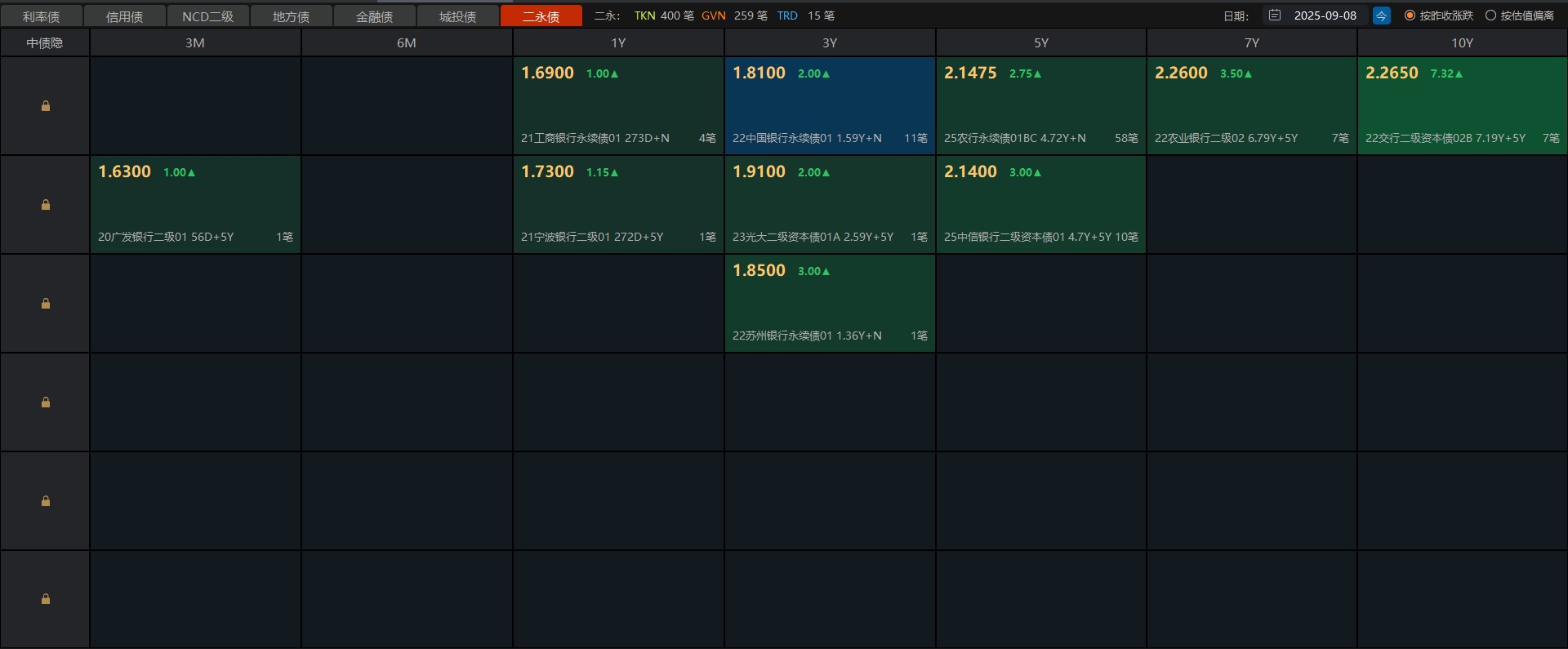
Task: Open the 20广发银行二级01 cell at 1.6300
Action: (195, 204)
